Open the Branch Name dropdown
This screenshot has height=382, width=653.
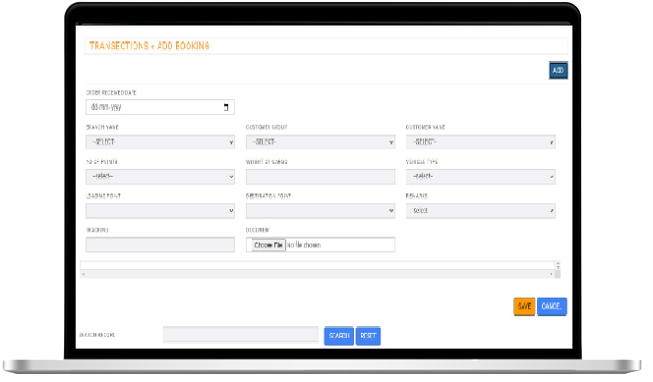click(160, 142)
